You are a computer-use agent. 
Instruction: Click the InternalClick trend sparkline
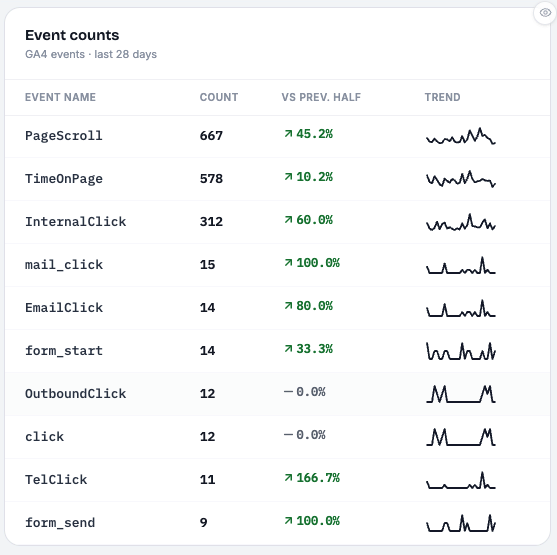[461, 222]
